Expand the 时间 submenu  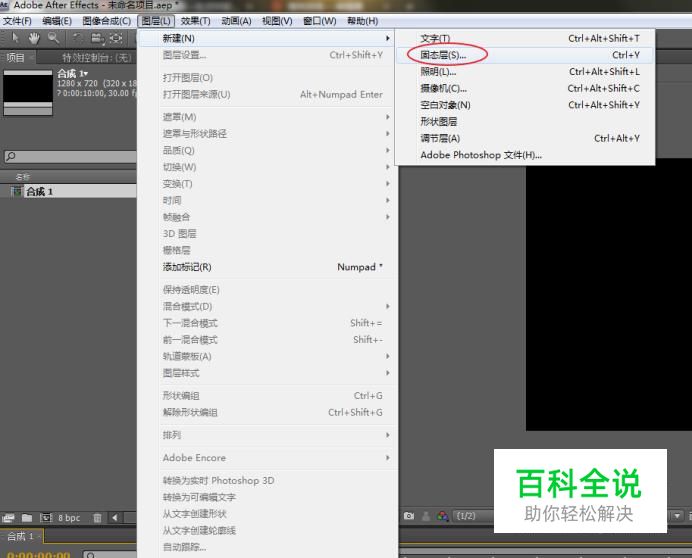[x=267, y=200]
